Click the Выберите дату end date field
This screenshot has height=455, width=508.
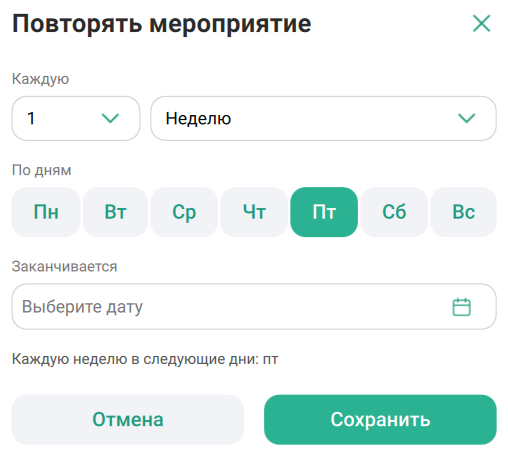pyautogui.click(x=254, y=307)
